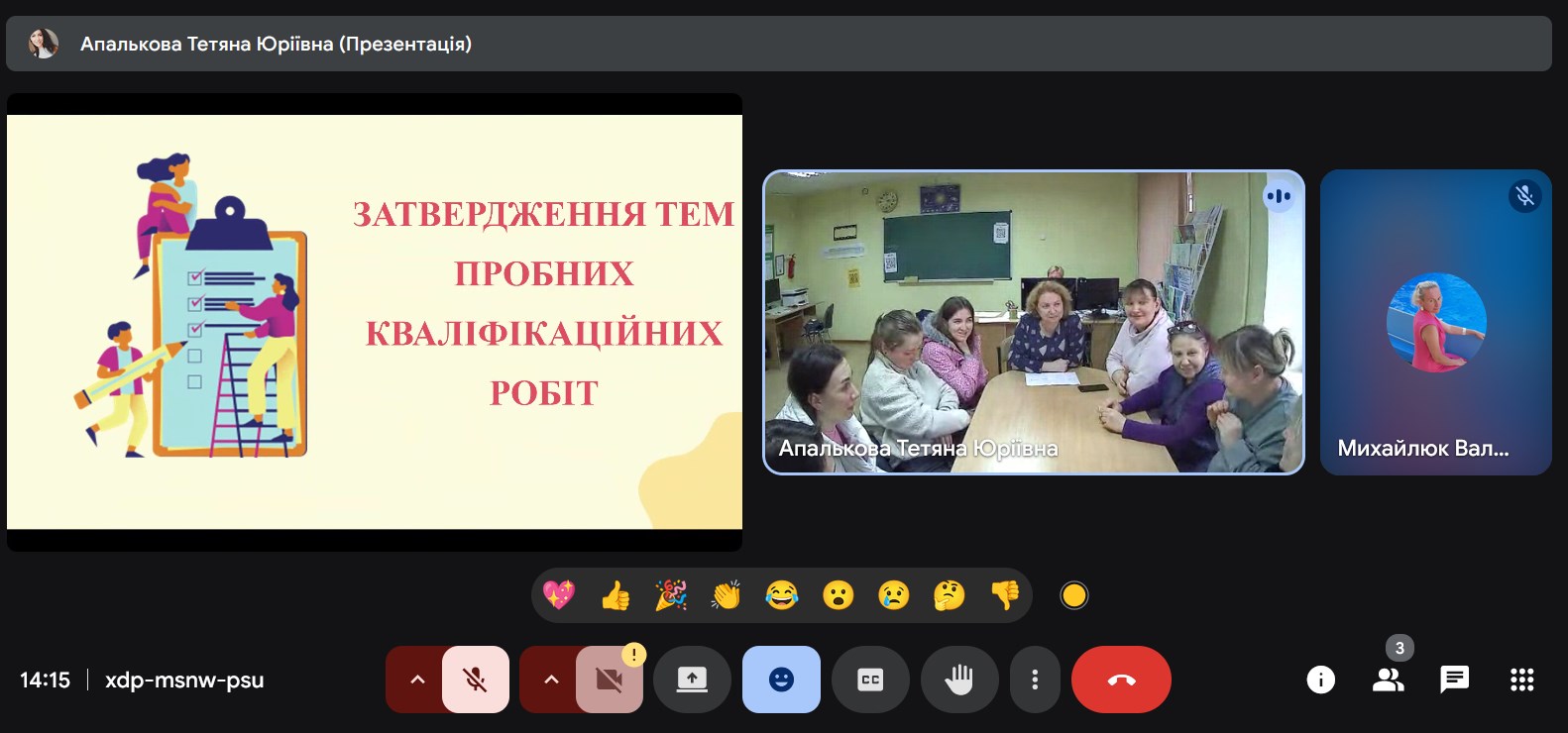Toggle closed captions
The image size is (1568, 733).
[x=870, y=680]
